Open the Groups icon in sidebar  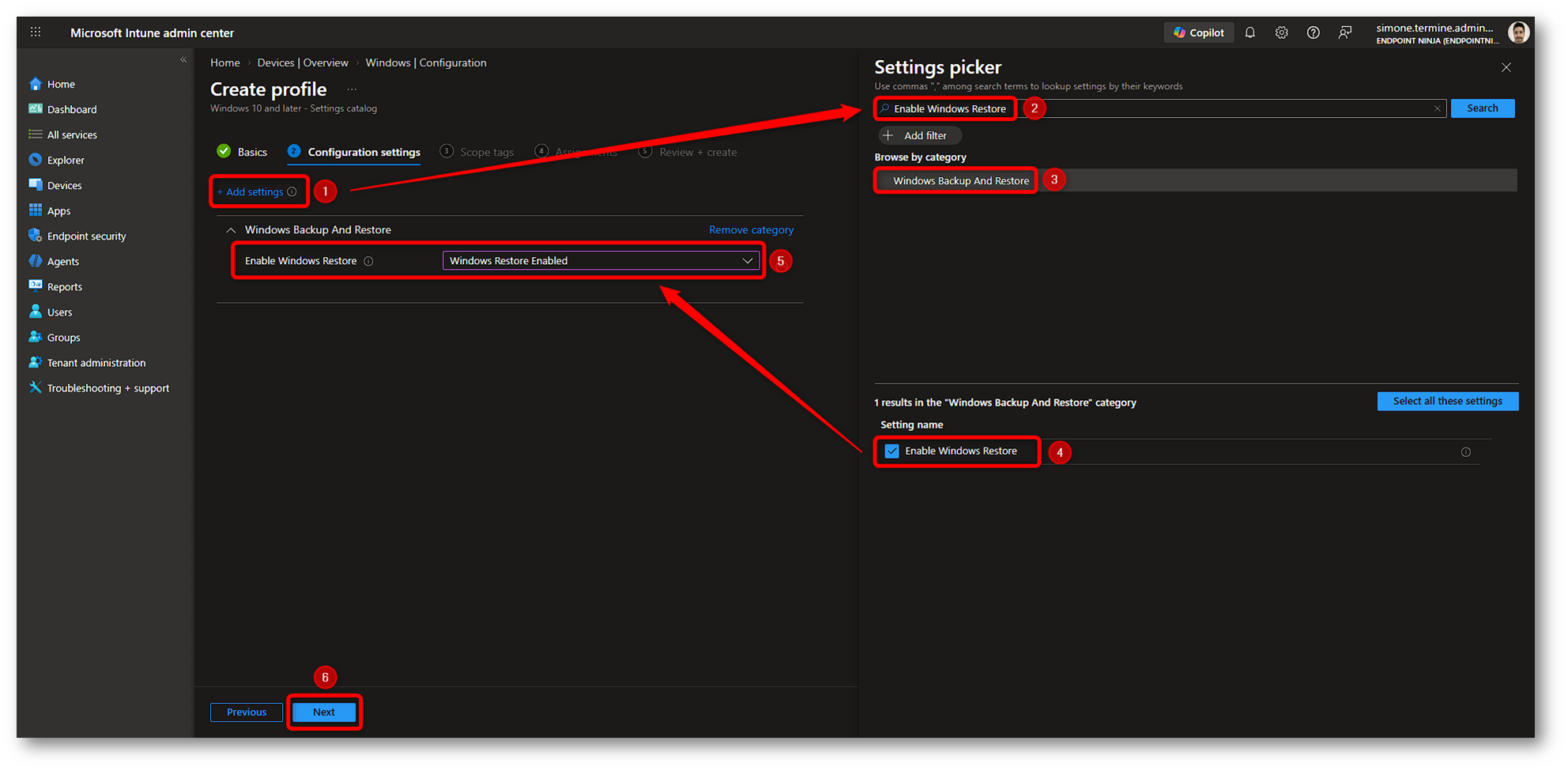pyautogui.click(x=36, y=337)
